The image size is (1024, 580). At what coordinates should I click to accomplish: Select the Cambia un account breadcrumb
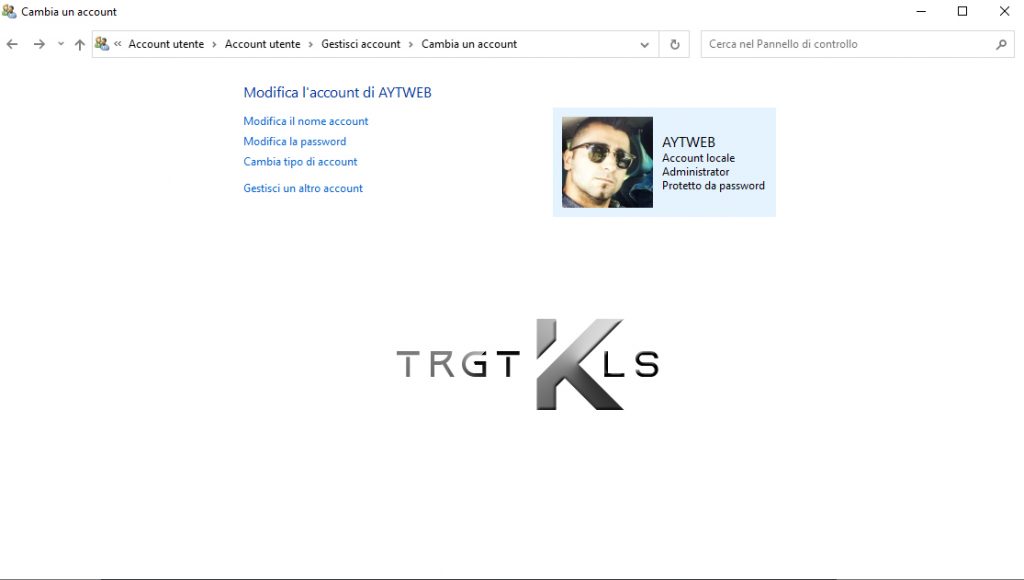[469, 44]
